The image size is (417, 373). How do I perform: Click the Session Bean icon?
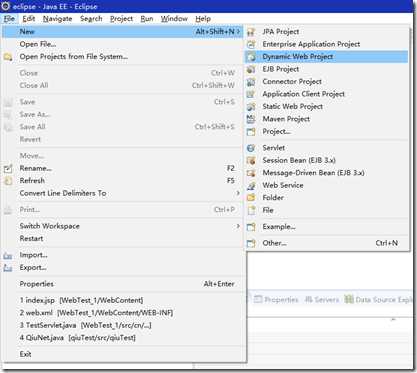point(251,161)
